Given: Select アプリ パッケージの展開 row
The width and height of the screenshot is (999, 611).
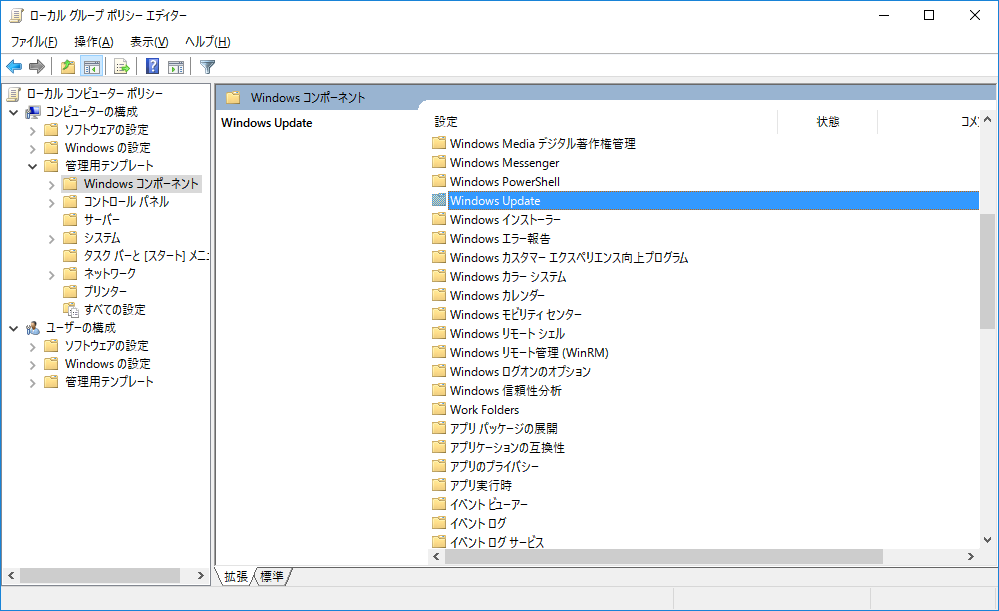Looking at the screenshot, I should pos(503,428).
